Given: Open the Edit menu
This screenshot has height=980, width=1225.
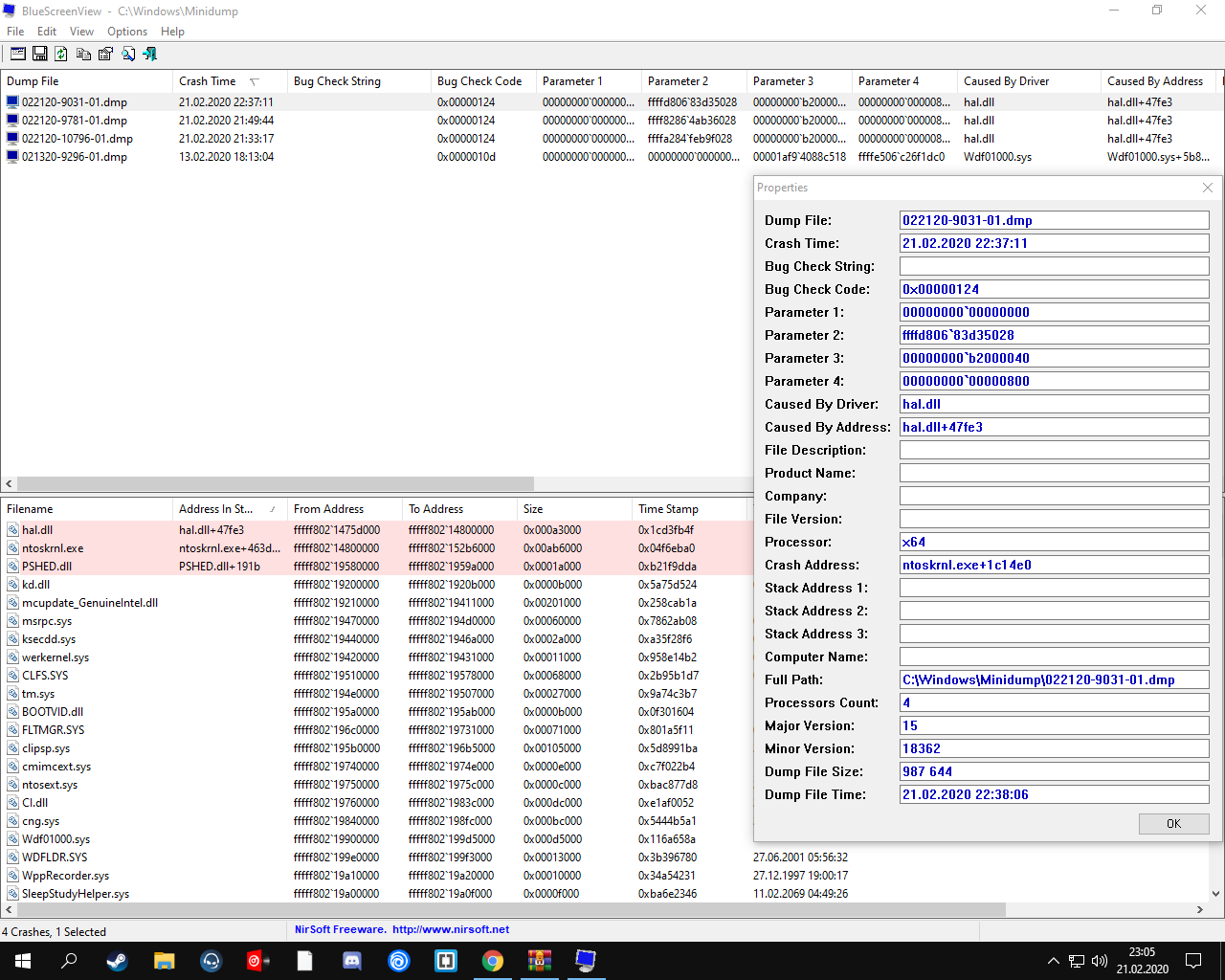Looking at the screenshot, I should pos(47,32).
